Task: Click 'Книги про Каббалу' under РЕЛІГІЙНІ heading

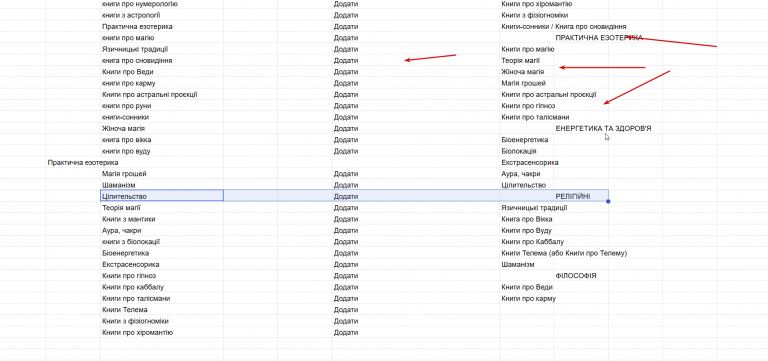Action: point(533,241)
